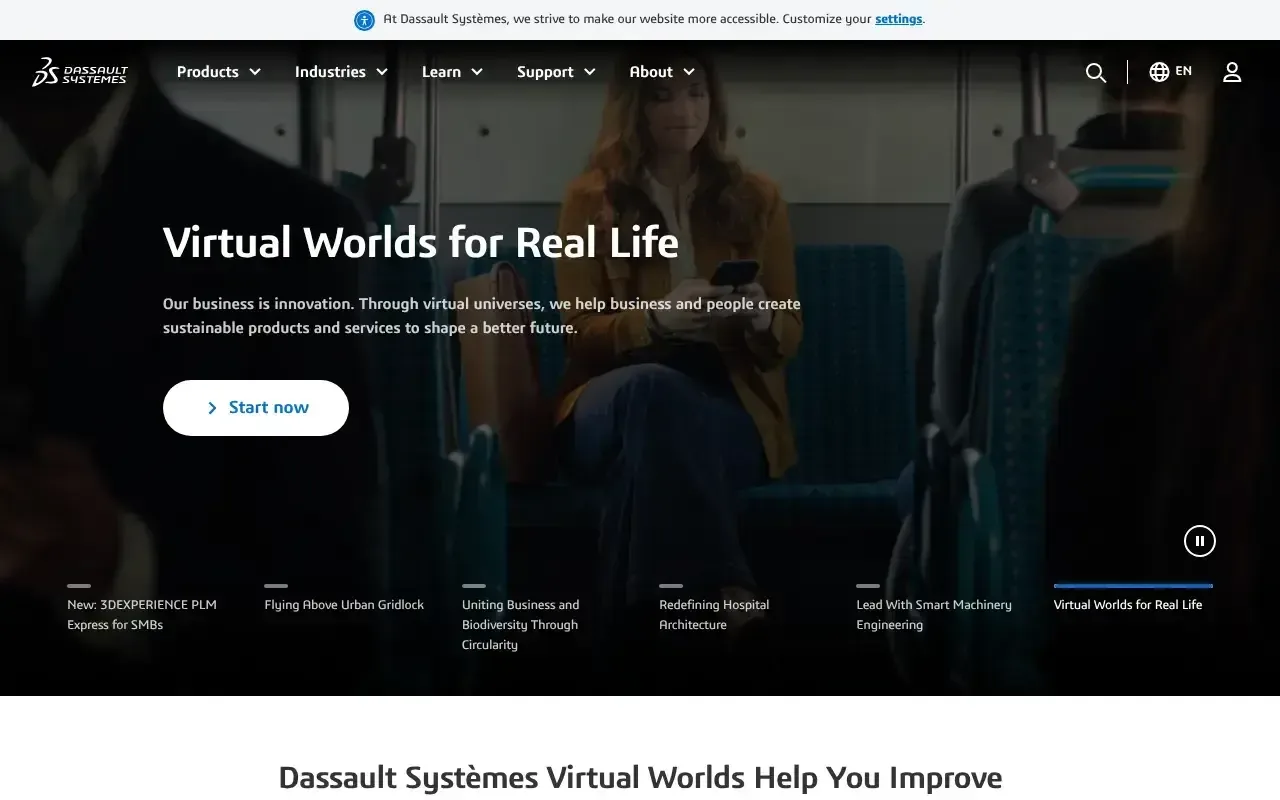Click the globe language icon

(x=1157, y=71)
